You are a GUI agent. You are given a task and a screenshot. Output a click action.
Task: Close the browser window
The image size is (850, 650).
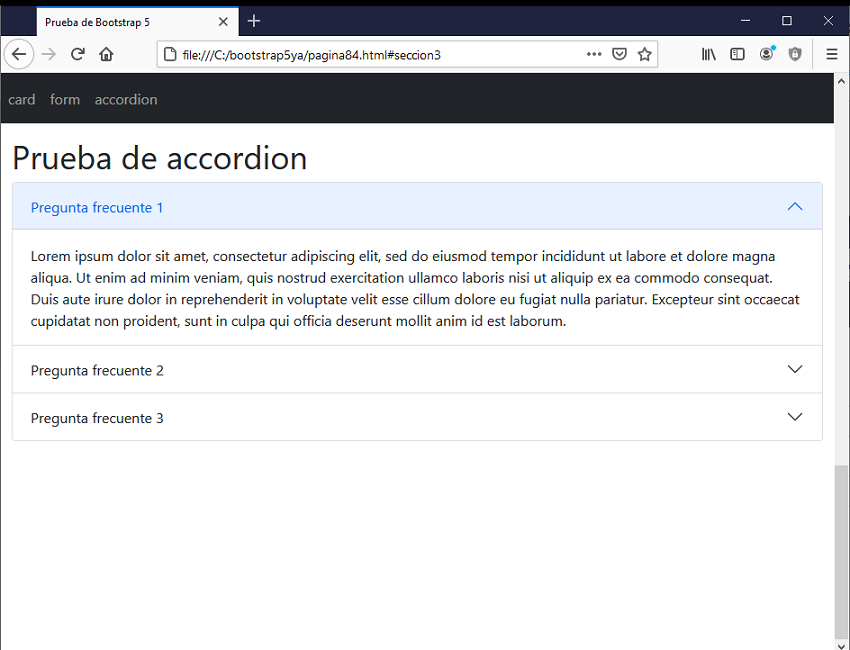[828, 21]
